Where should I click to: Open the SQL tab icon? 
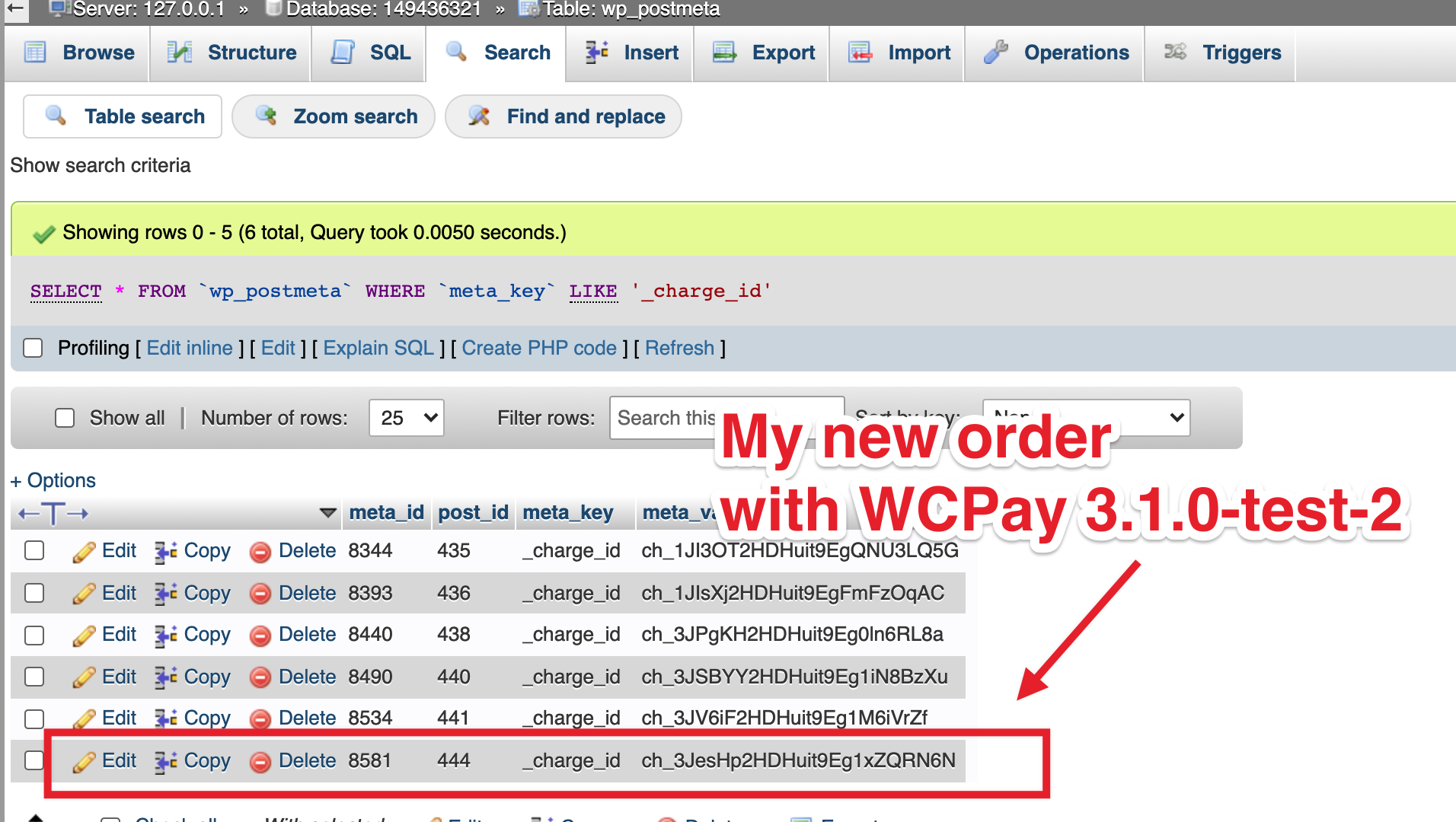click(343, 53)
